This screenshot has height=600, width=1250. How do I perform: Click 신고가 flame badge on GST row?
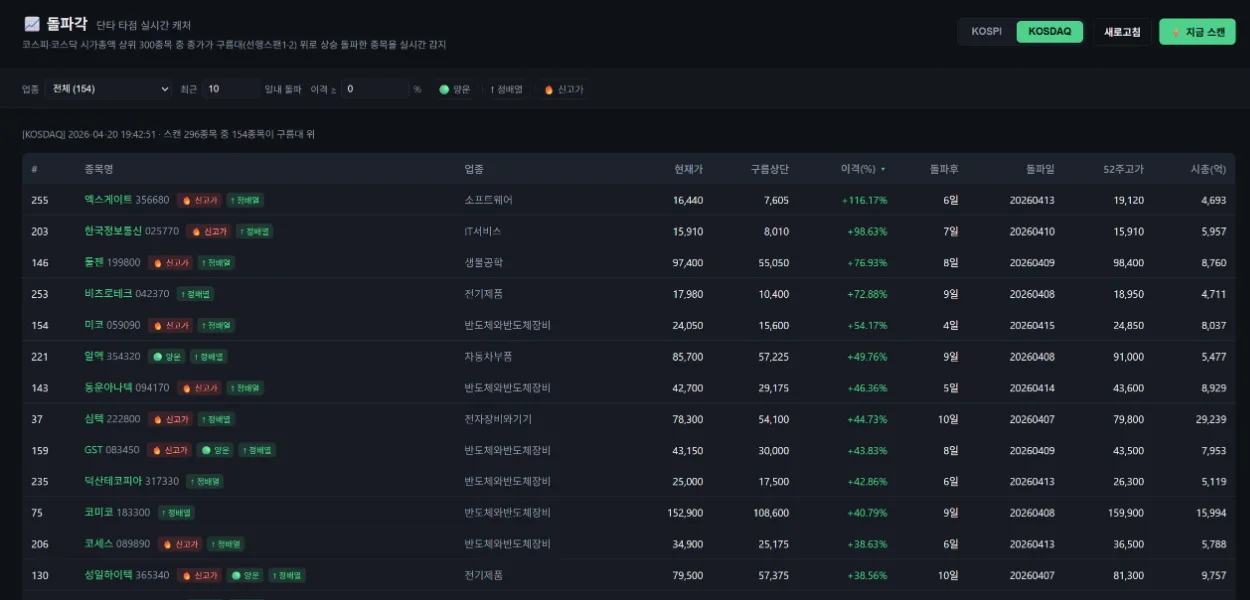click(x=170, y=450)
